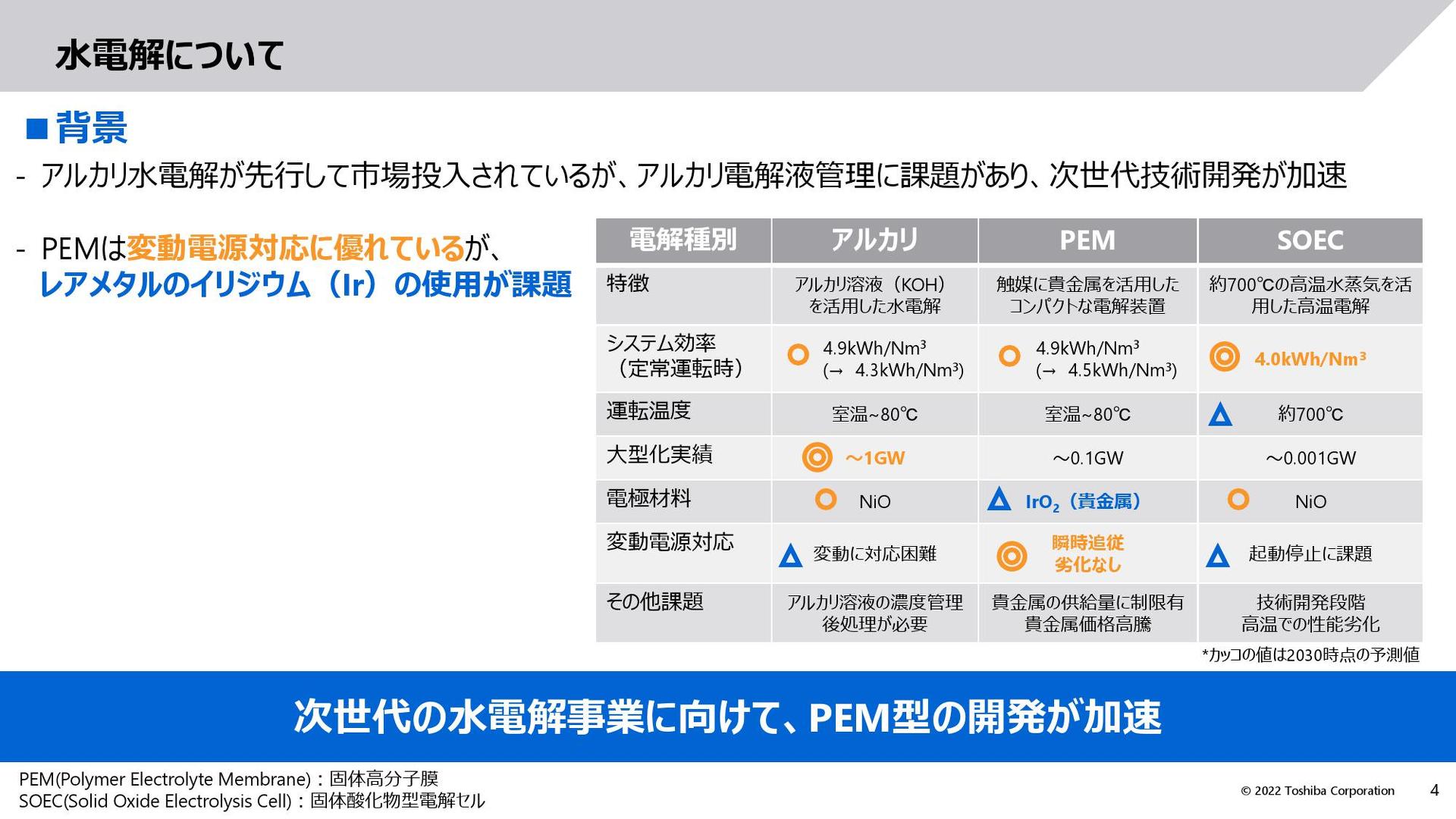Click the row label 運転温度
Viewport: 1456px width, 819px height.
[x=648, y=411]
